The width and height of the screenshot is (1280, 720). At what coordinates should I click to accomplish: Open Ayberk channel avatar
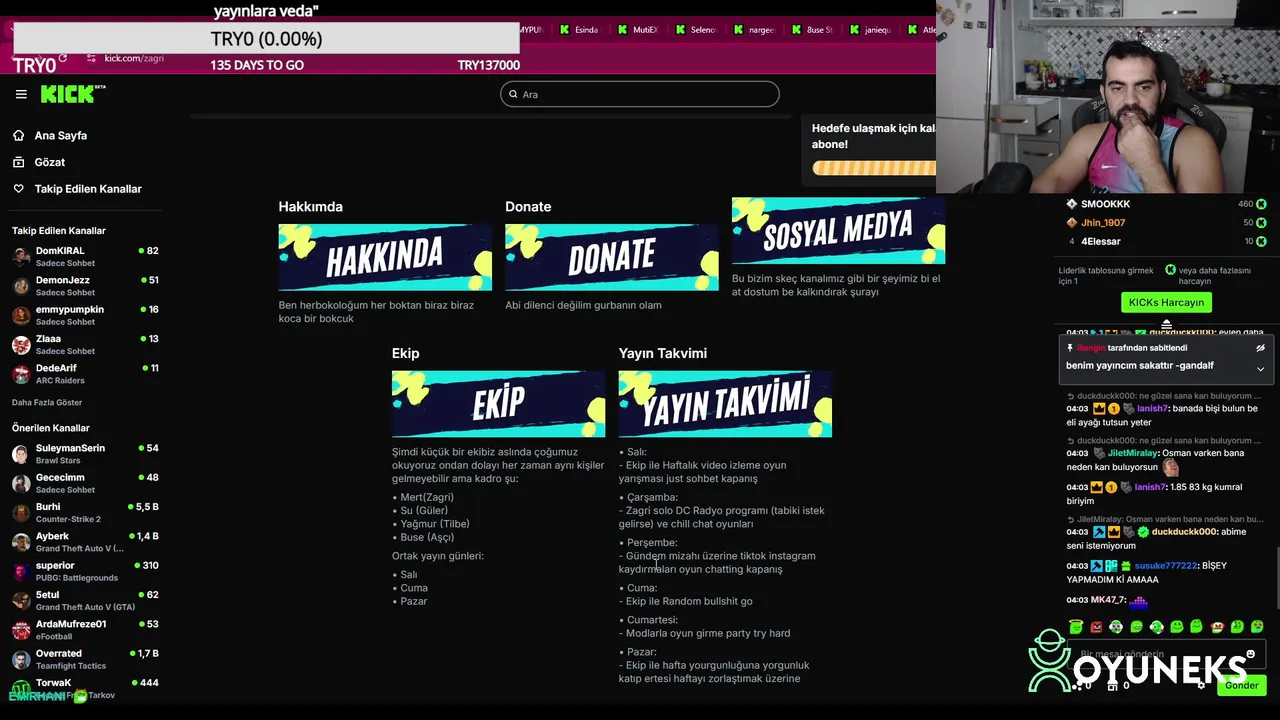coord(20,542)
